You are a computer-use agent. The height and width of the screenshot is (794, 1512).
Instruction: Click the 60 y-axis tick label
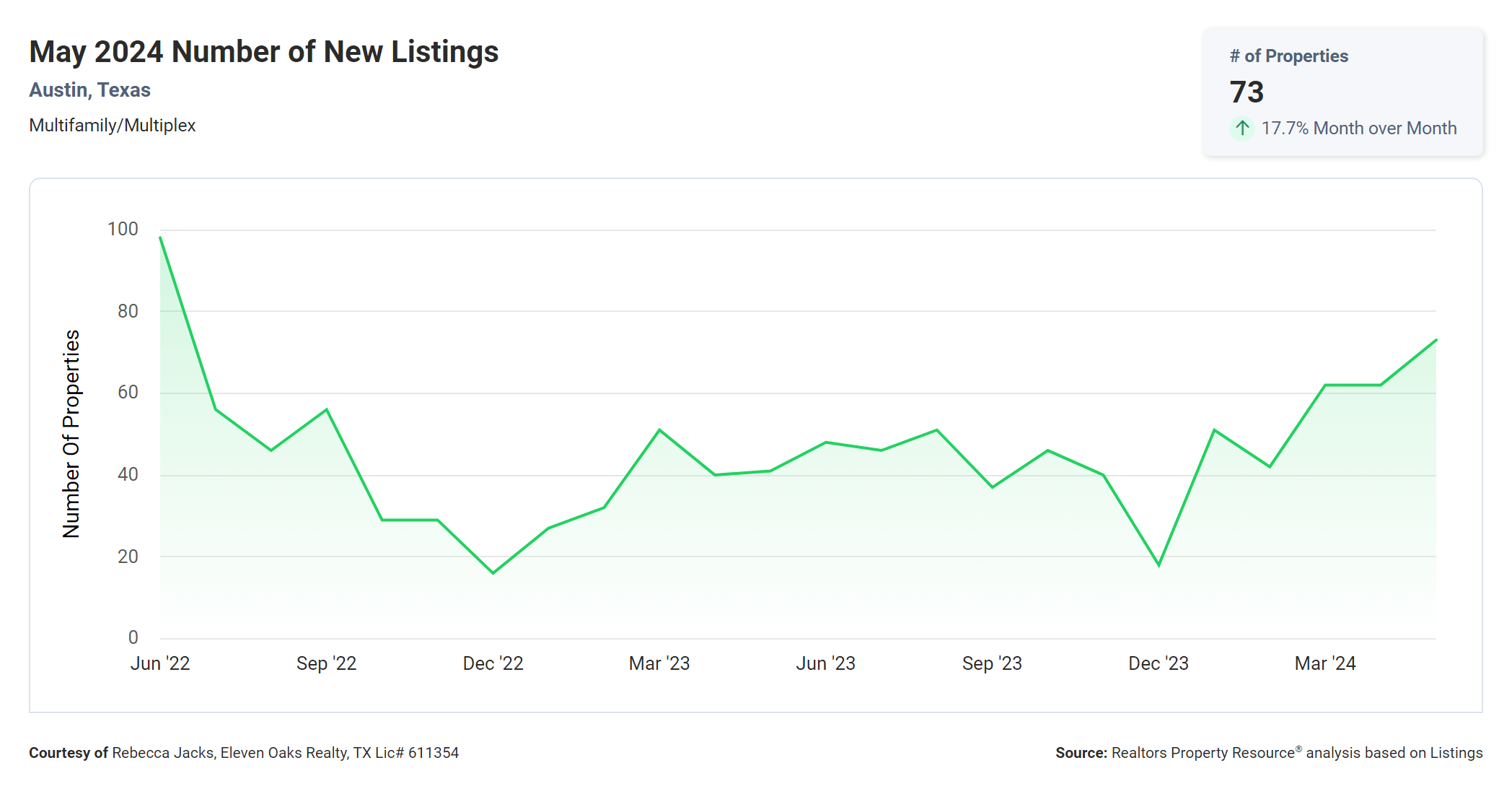click(128, 392)
